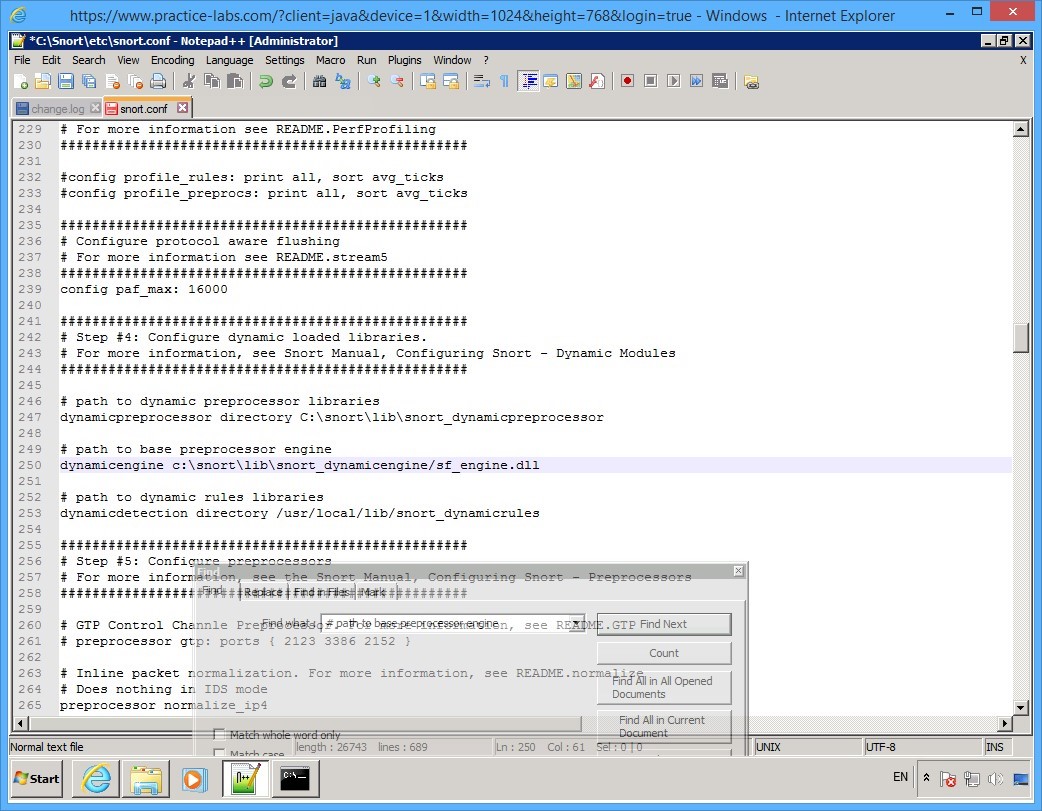Image resolution: width=1042 pixels, height=811 pixels.
Task: Switch to the Replace tab
Action: coord(263,592)
